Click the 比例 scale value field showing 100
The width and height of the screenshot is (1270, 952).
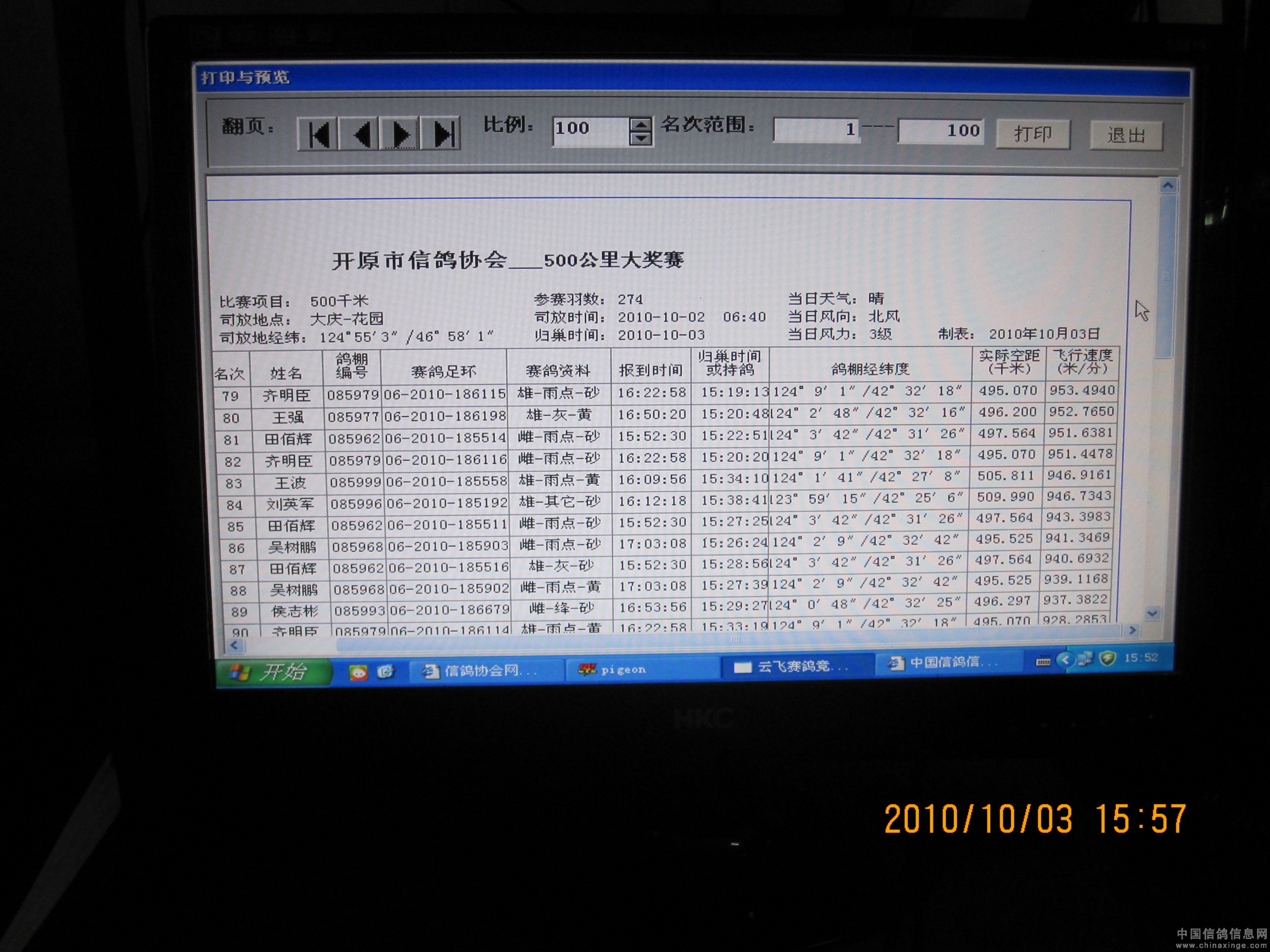point(591,131)
